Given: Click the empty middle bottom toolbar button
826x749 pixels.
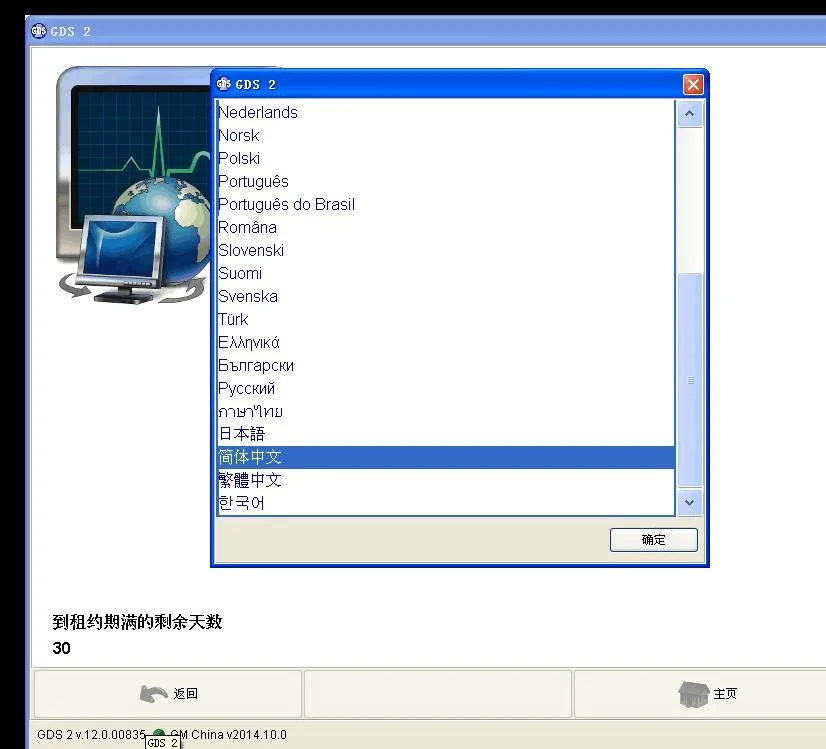Looking at the screenshot, I should tap(437, 693).
